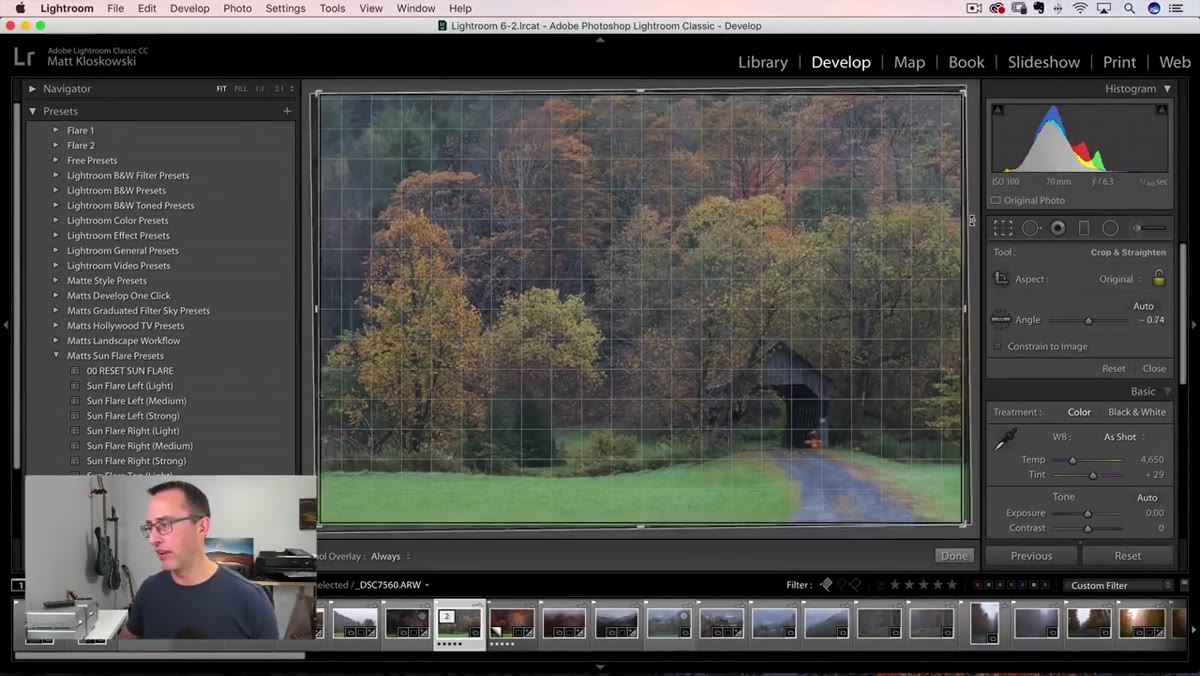Open the Aspect Original dropdown
This screenshot has height=676, width=1200.
click(1121, 279)
